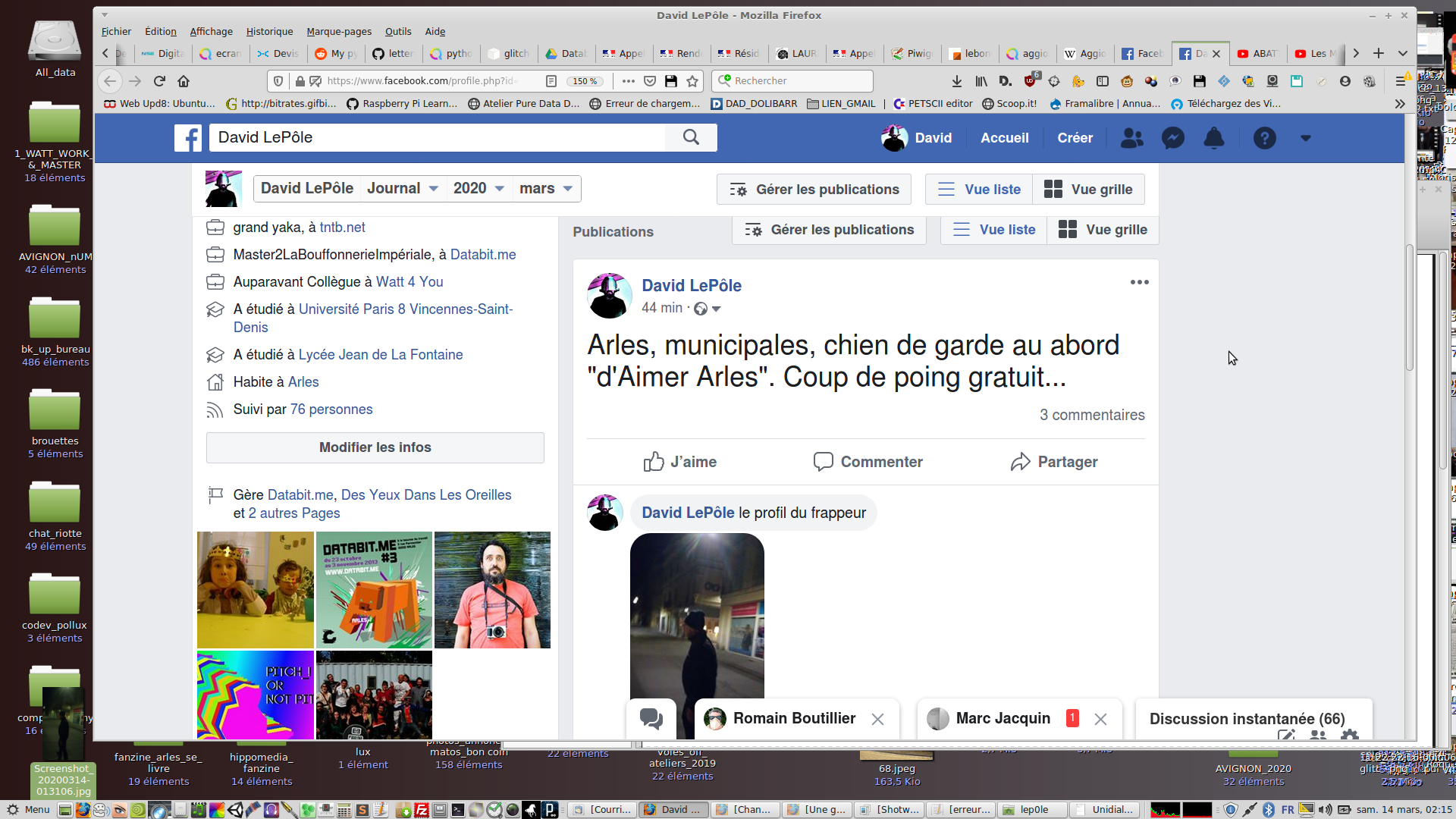Click the Facebook search magnifier button

[691, 137]
